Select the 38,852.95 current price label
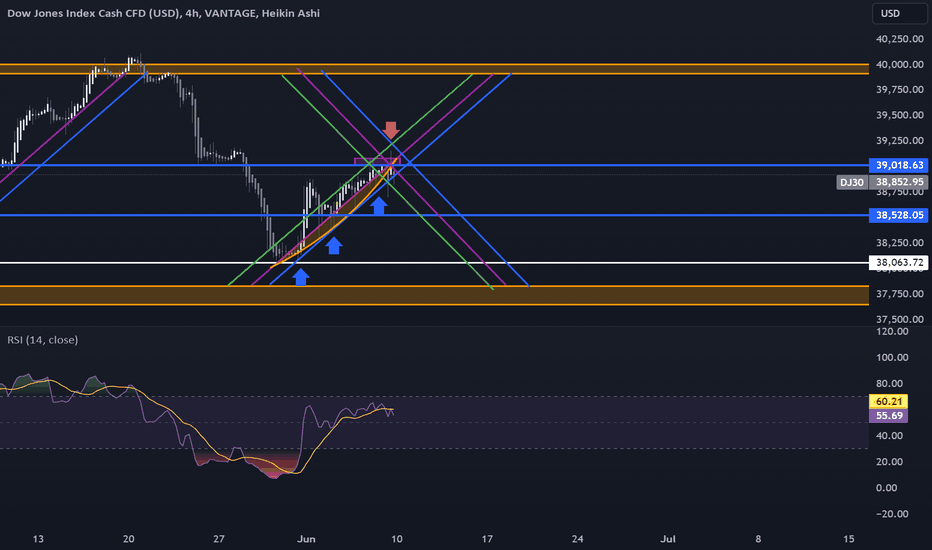The image size is (932, 550). [899, 182]
